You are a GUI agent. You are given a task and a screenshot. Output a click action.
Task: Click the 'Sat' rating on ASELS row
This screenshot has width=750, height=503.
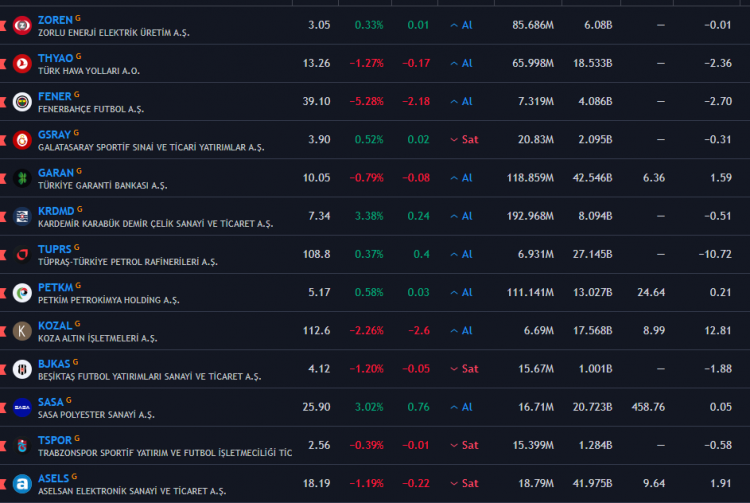tap(464, 484)
